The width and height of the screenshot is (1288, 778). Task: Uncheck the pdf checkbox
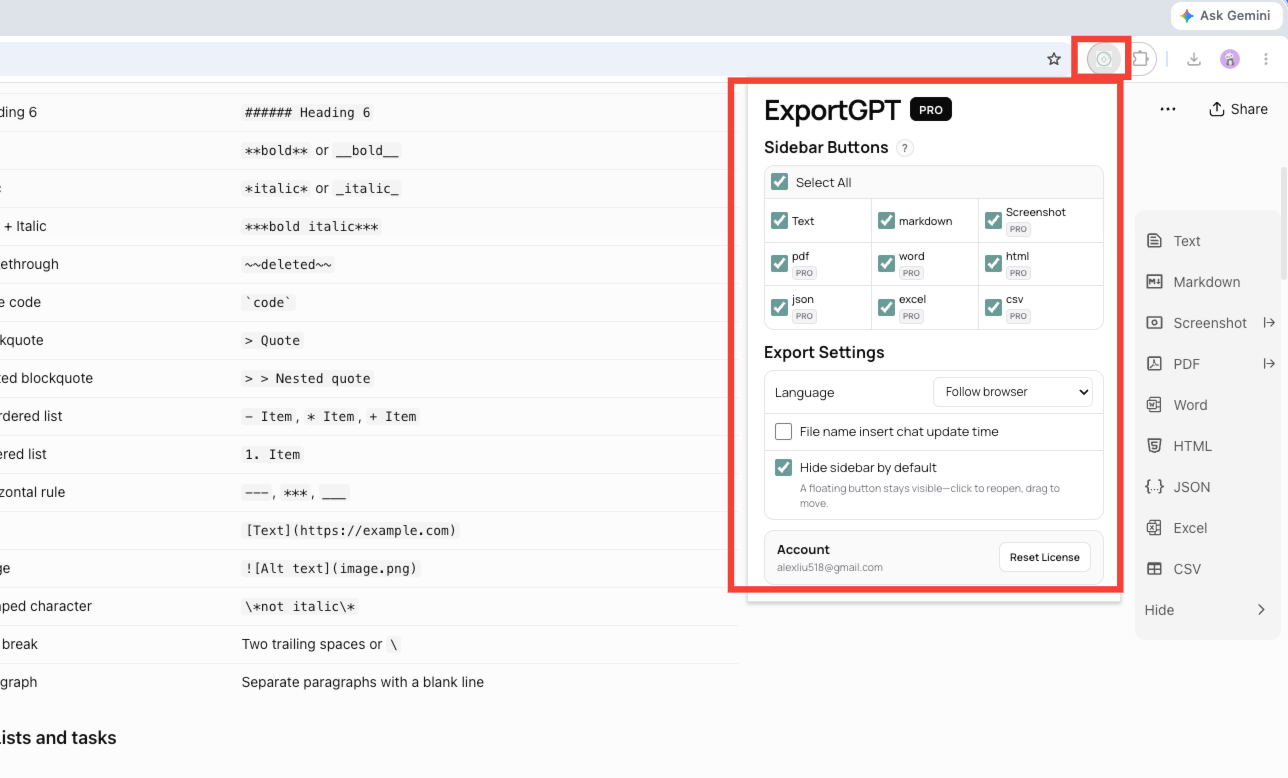[780, 263]
